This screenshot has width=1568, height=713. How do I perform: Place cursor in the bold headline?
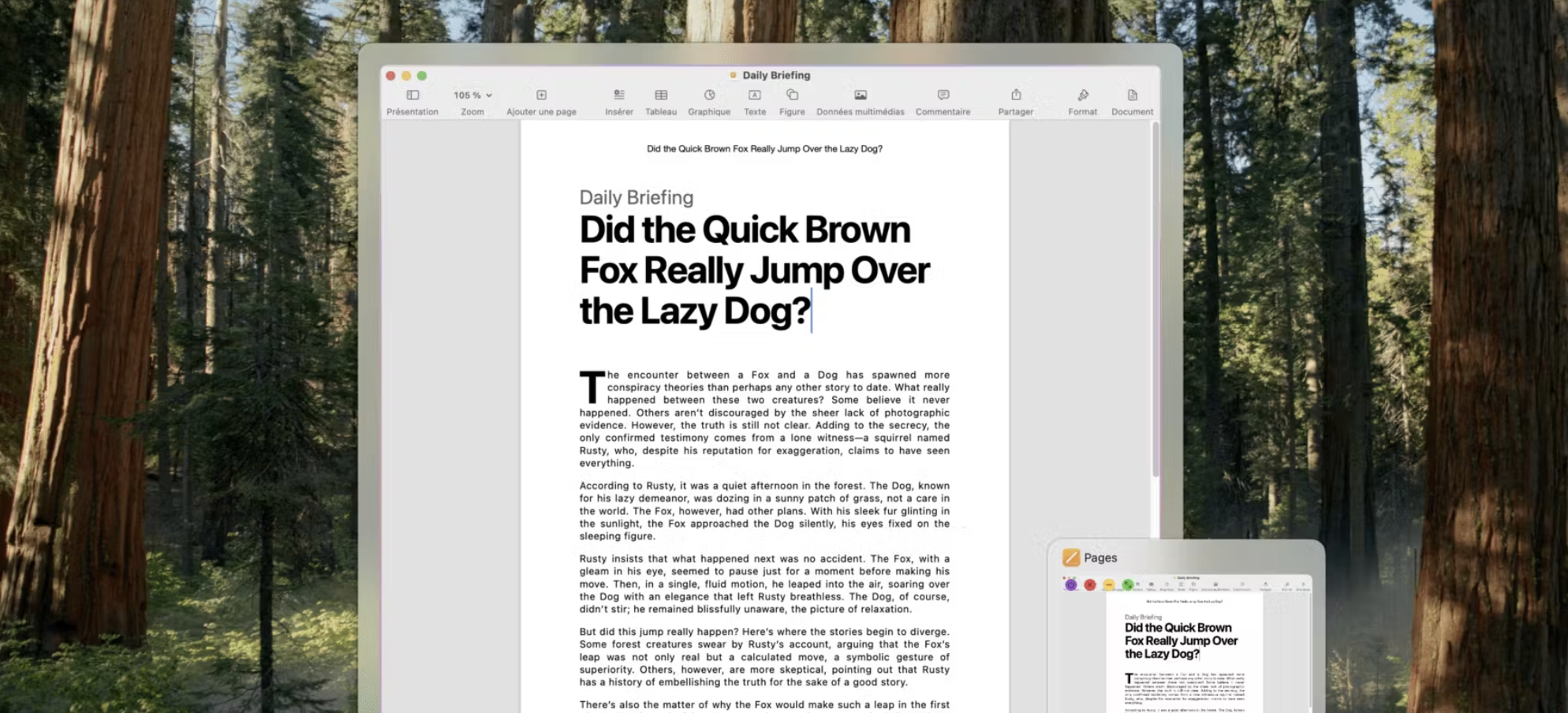point(755,270)
